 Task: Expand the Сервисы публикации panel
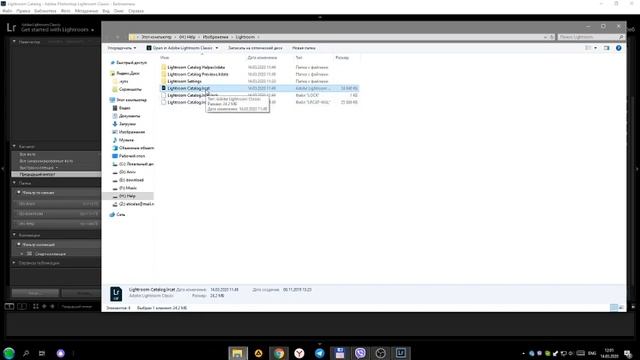pyautogui.click(x=14, y=263)
